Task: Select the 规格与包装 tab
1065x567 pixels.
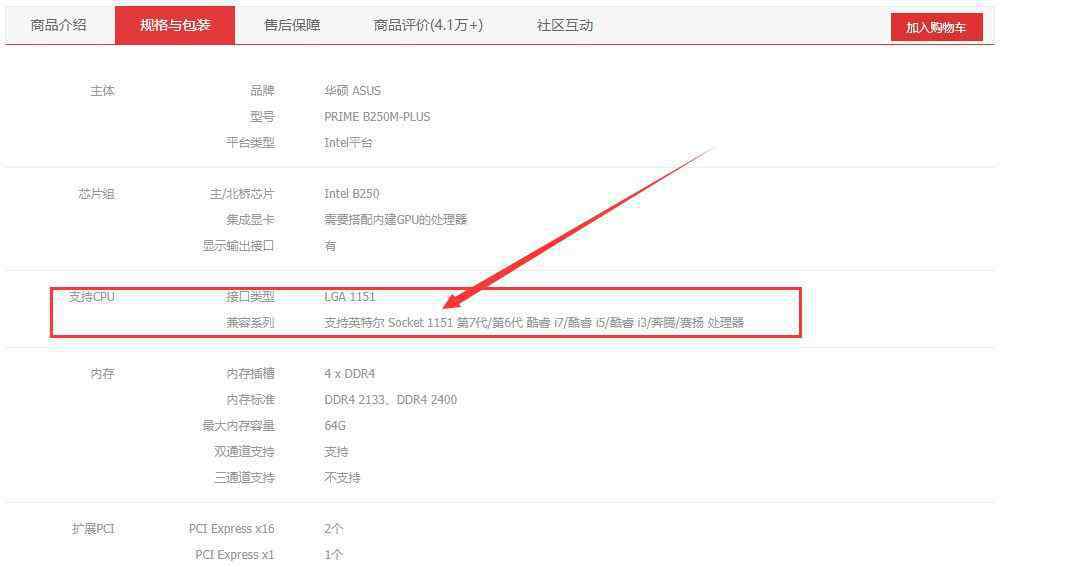Action: tap(175, 25)
